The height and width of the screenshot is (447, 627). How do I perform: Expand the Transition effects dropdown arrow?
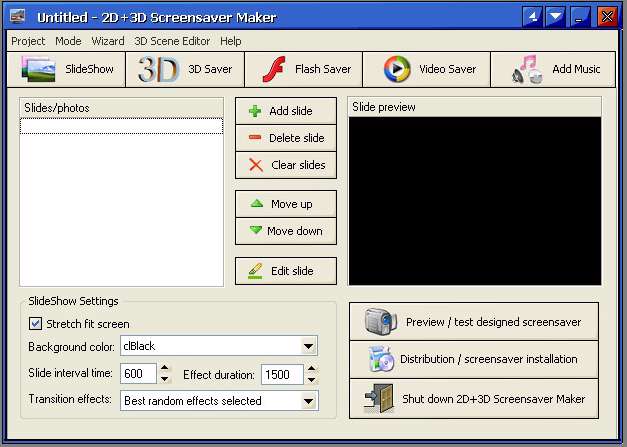click(x=308, y=401)
